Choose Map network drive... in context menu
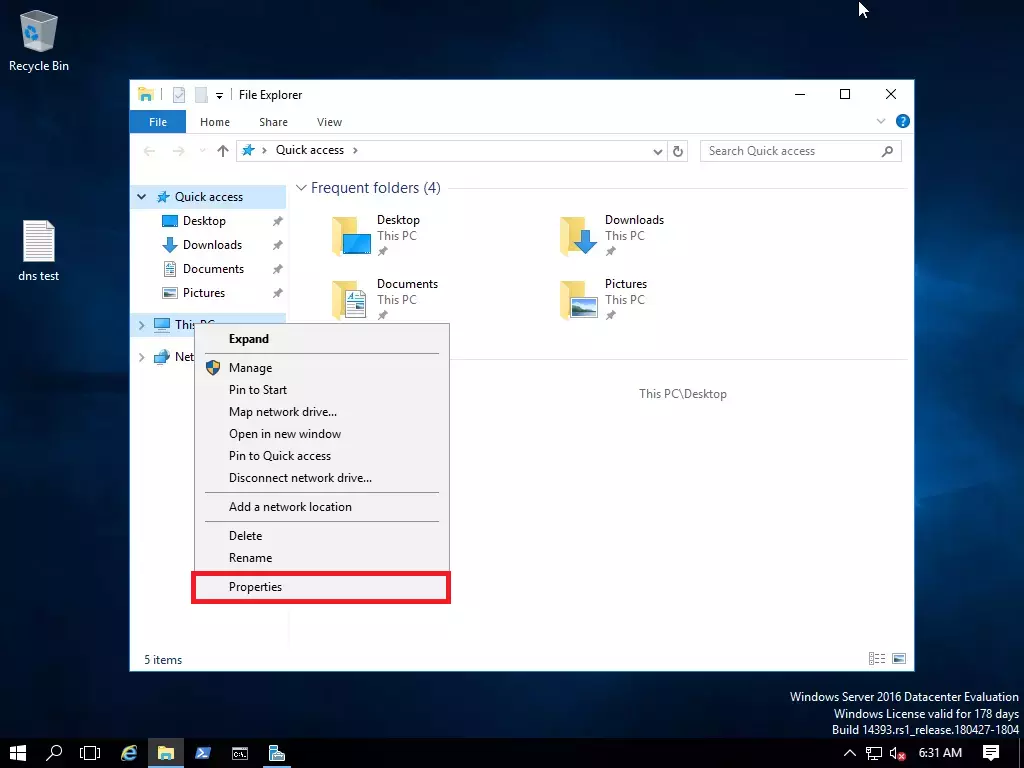The height and width of the screenshot is (768, 1024). (321, 412)
